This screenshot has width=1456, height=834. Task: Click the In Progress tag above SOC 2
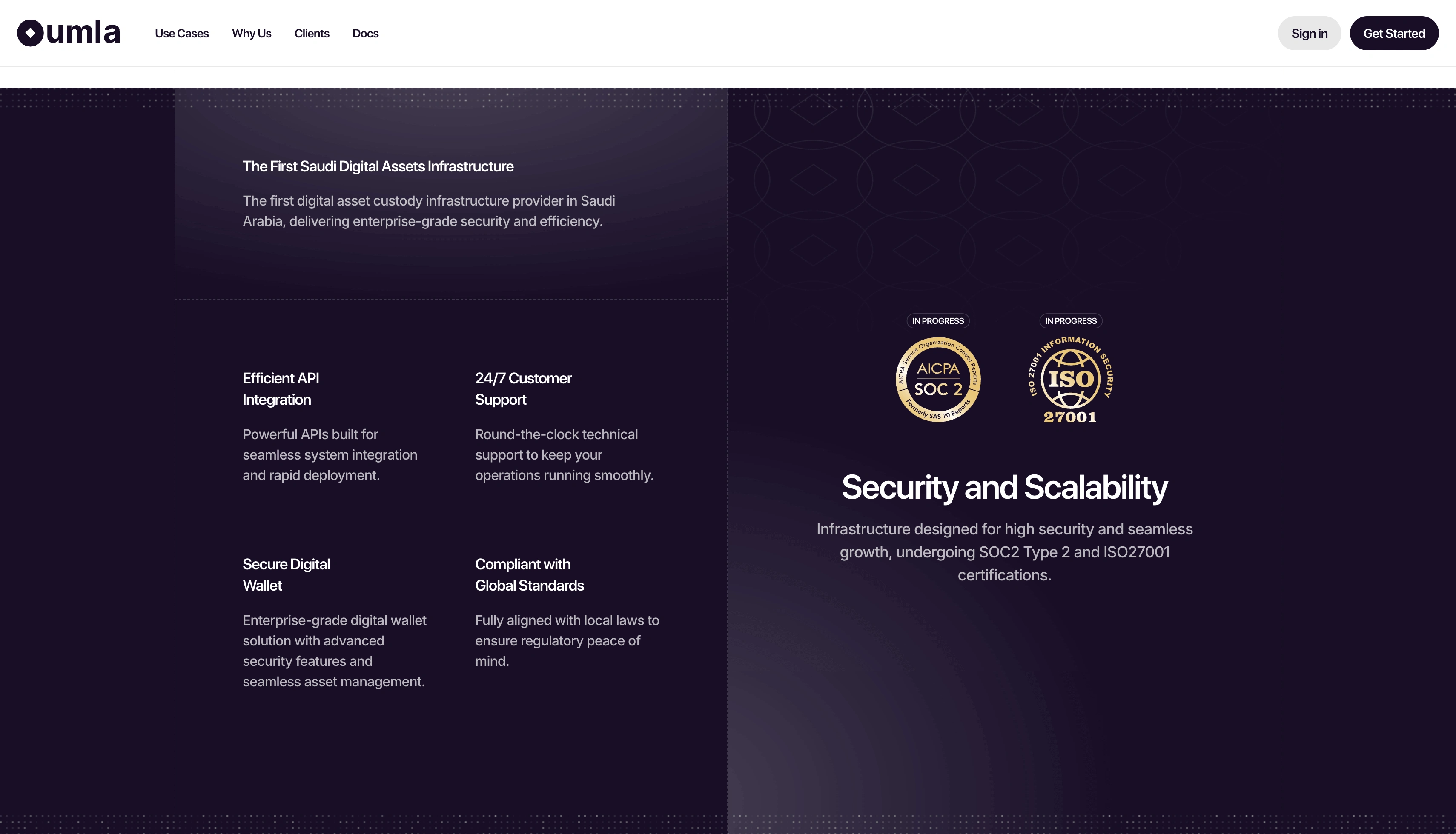click(x=938, y=321)
